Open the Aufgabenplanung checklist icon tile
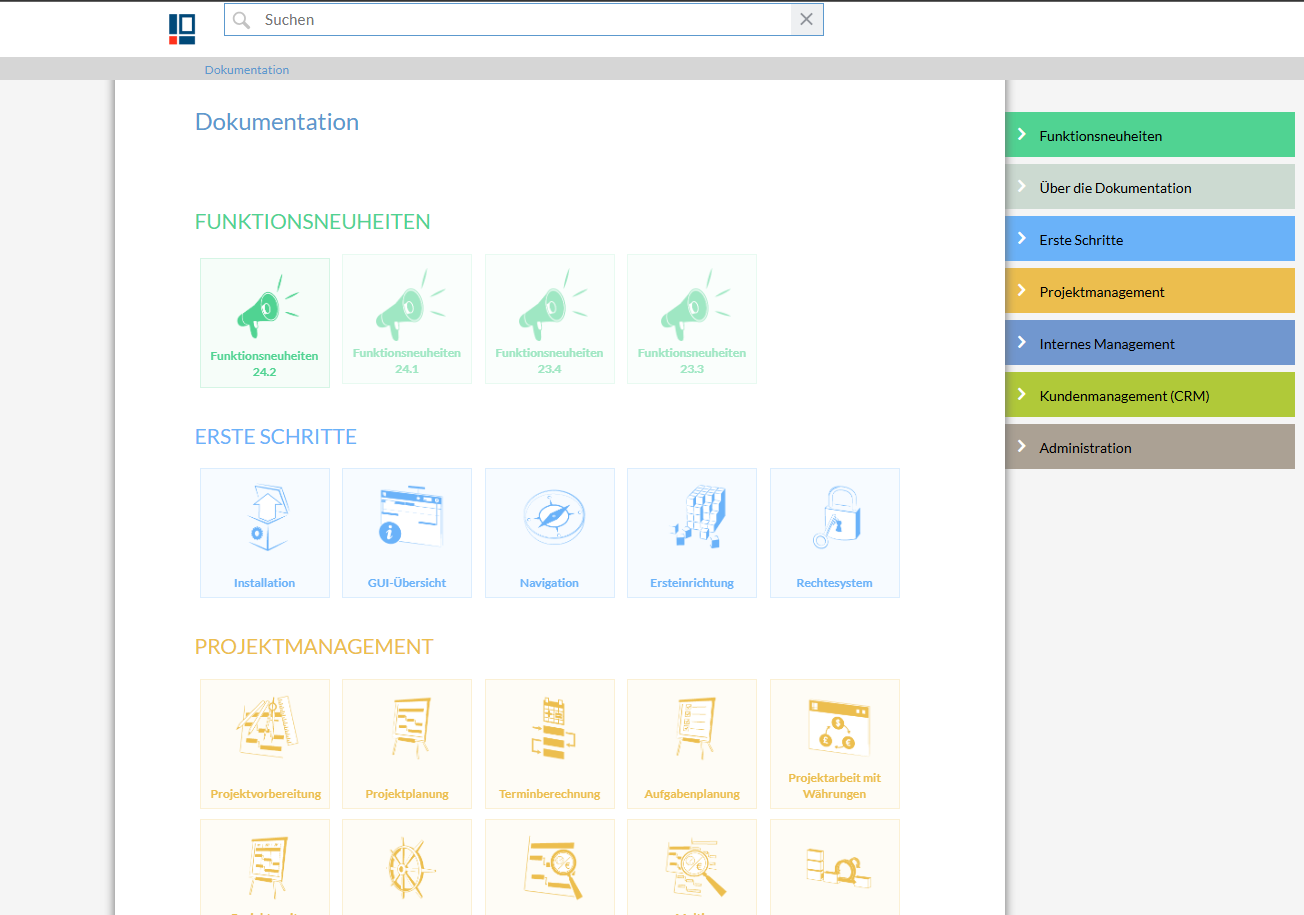 coord(692,744)
